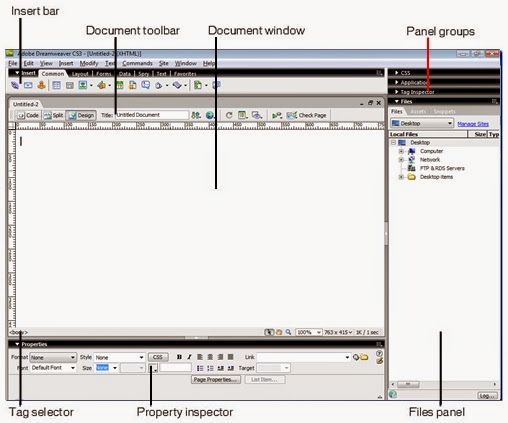Image resolution: width=508 pixels, height=423 pixels.
Task: Insert a Date from the Insert bar
Action: click(x=120, y=85)
